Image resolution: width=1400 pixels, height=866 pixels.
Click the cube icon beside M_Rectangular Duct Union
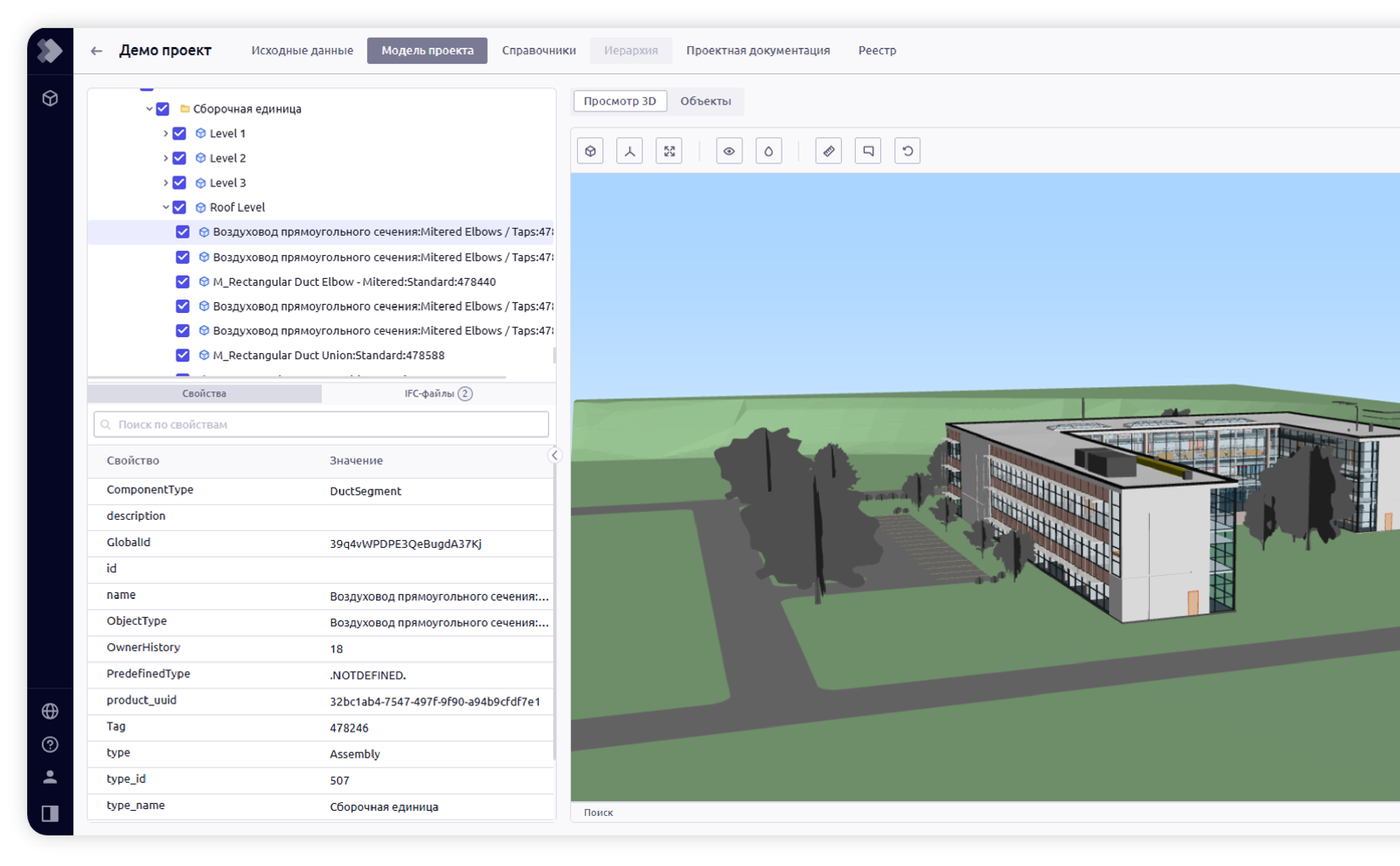(x=204, y=355)
